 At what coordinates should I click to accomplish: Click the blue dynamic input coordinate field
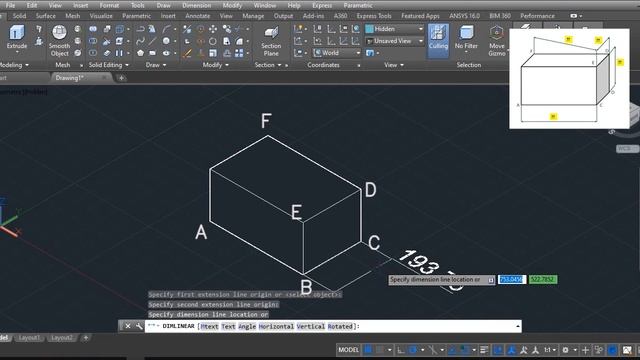(511, 280)
